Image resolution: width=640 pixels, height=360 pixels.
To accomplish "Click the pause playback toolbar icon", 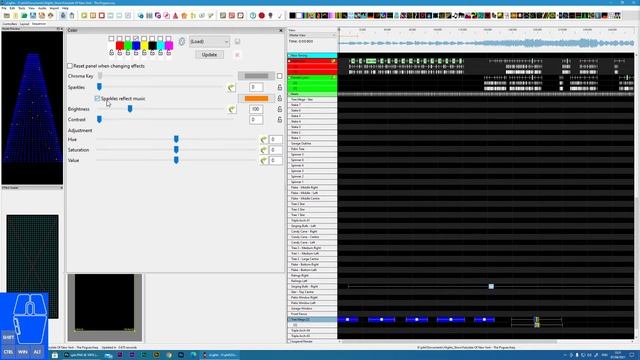I will point(93,16).
